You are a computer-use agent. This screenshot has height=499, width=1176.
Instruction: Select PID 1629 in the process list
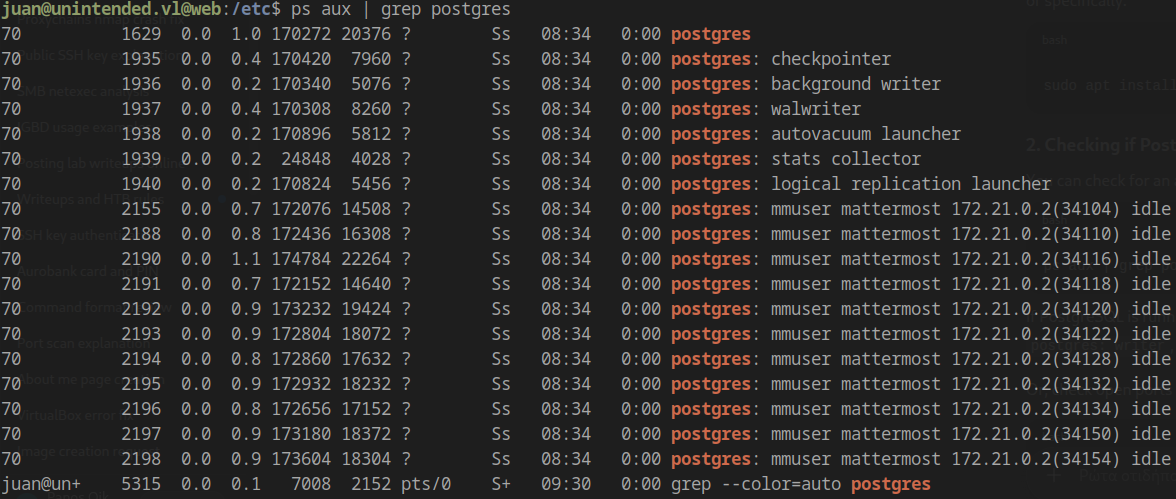click(x=141, y=35)
